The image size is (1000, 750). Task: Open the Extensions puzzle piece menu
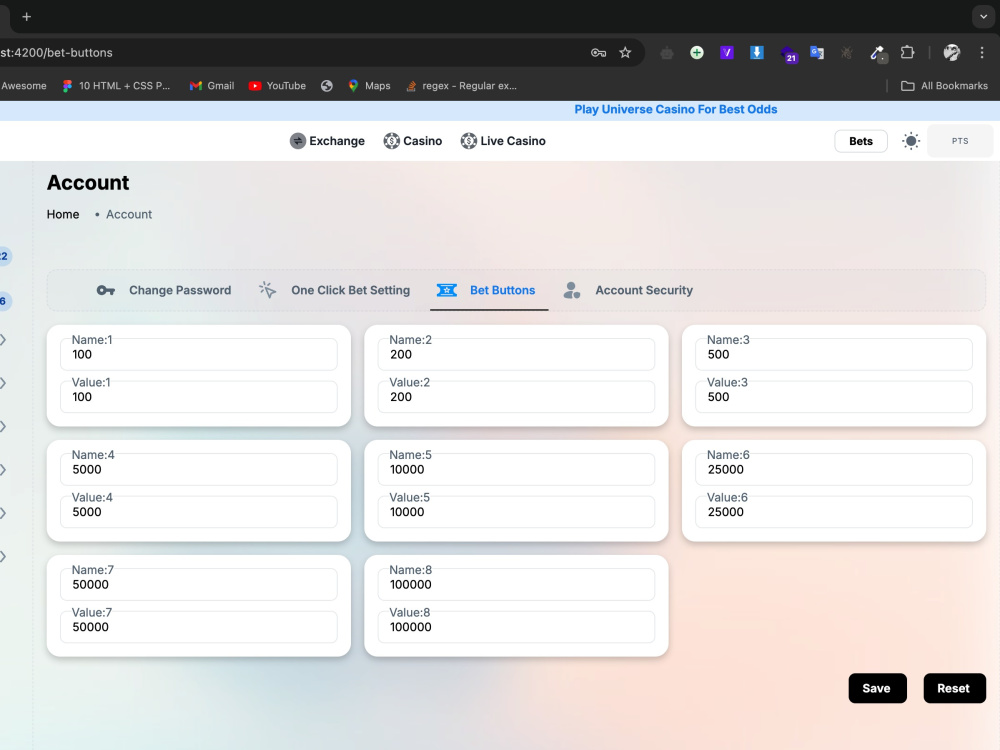point(907,53)
